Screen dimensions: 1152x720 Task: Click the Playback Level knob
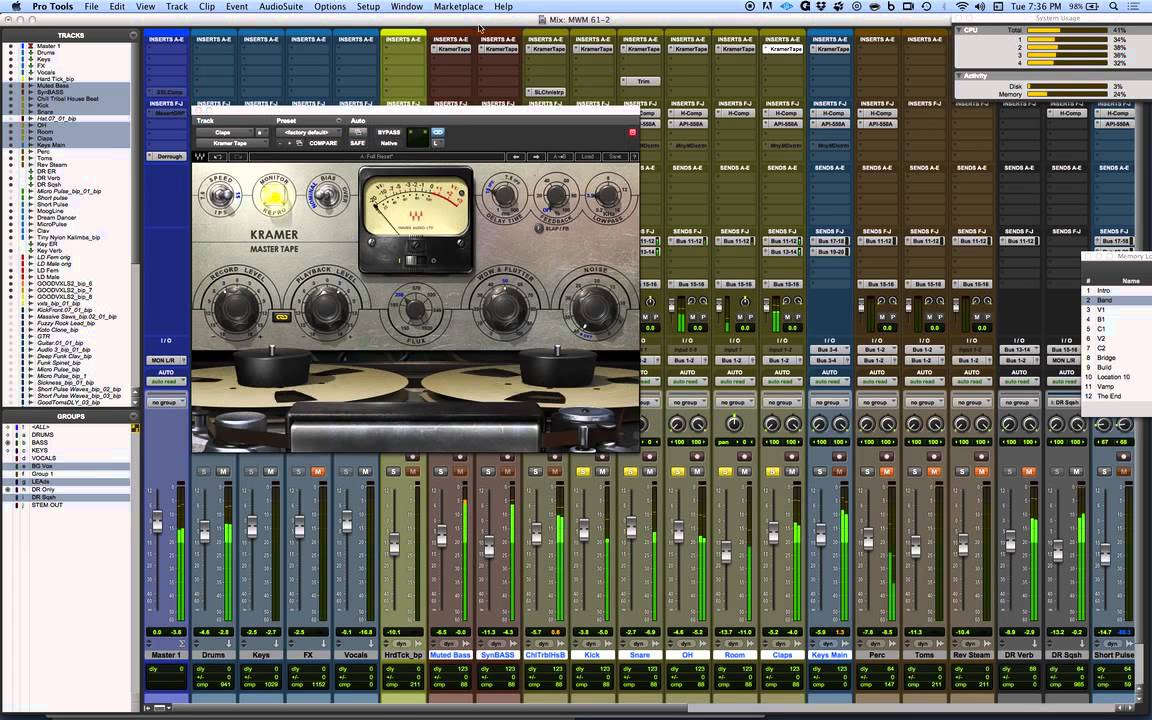pyautogui.click(x=326, y=307)
